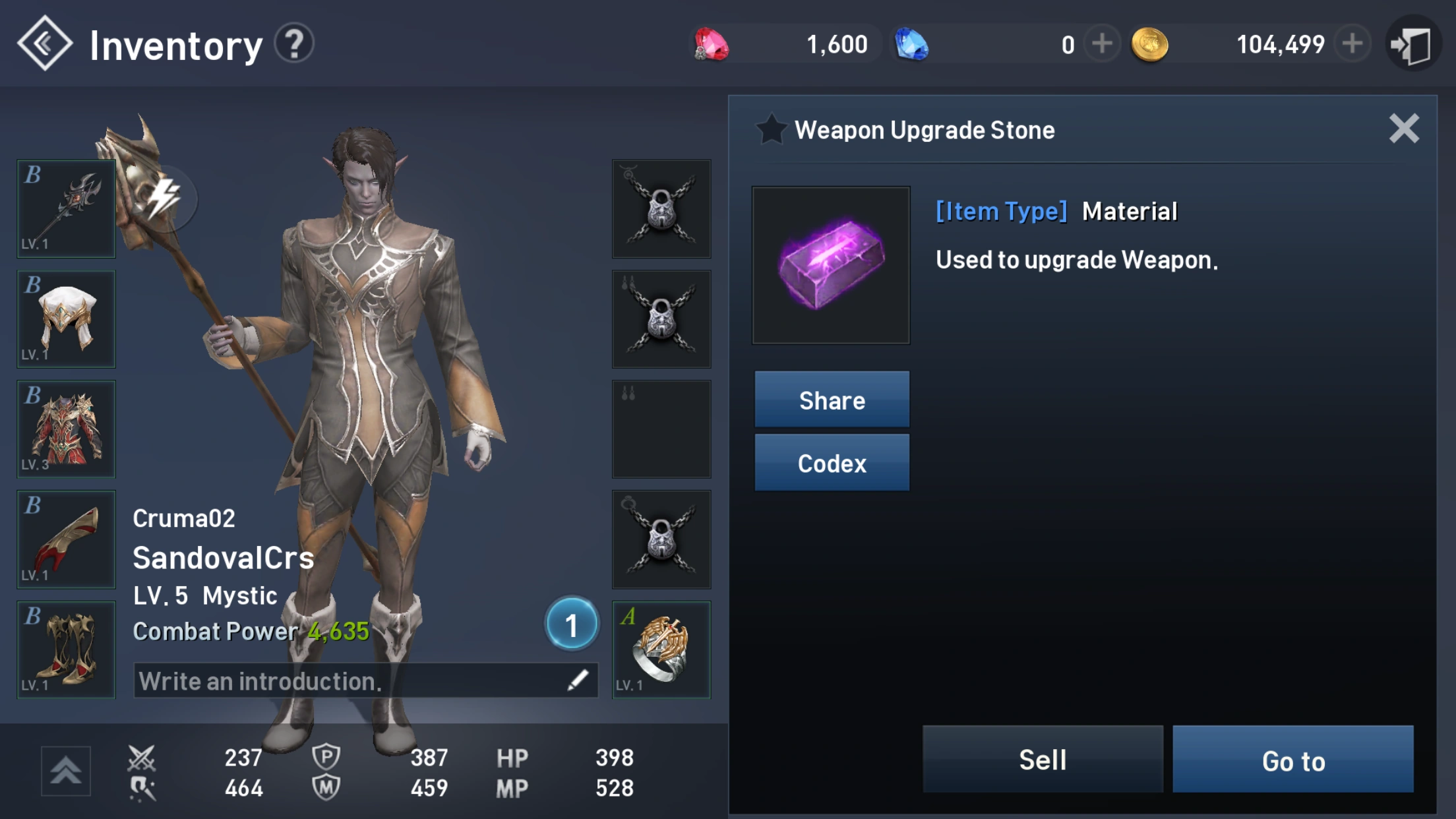Select the A-grade winged ring slot
This screenshot has width=1456, height=819.
tap(661, 650)
